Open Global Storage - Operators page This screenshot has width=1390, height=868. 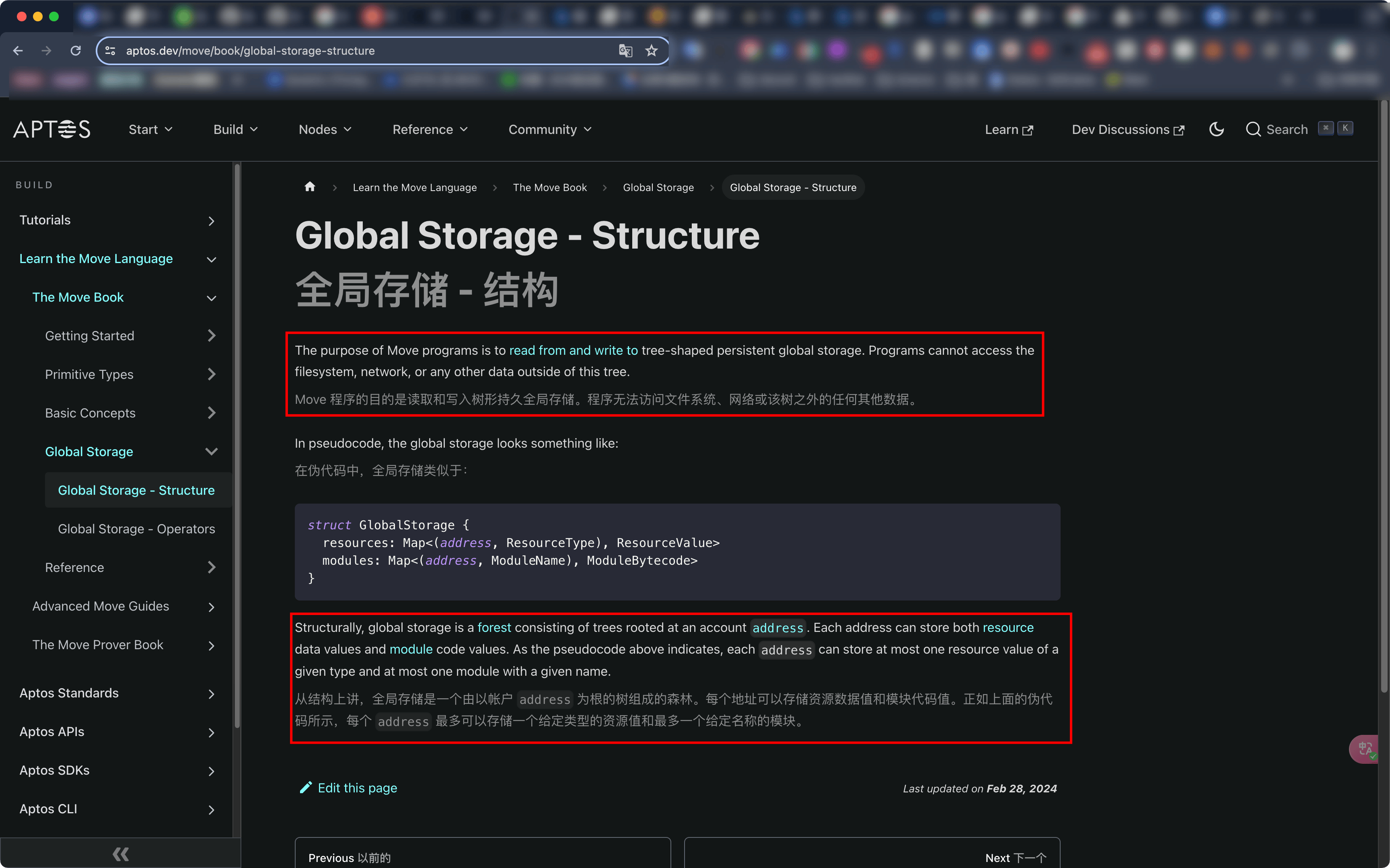(136, 529)
